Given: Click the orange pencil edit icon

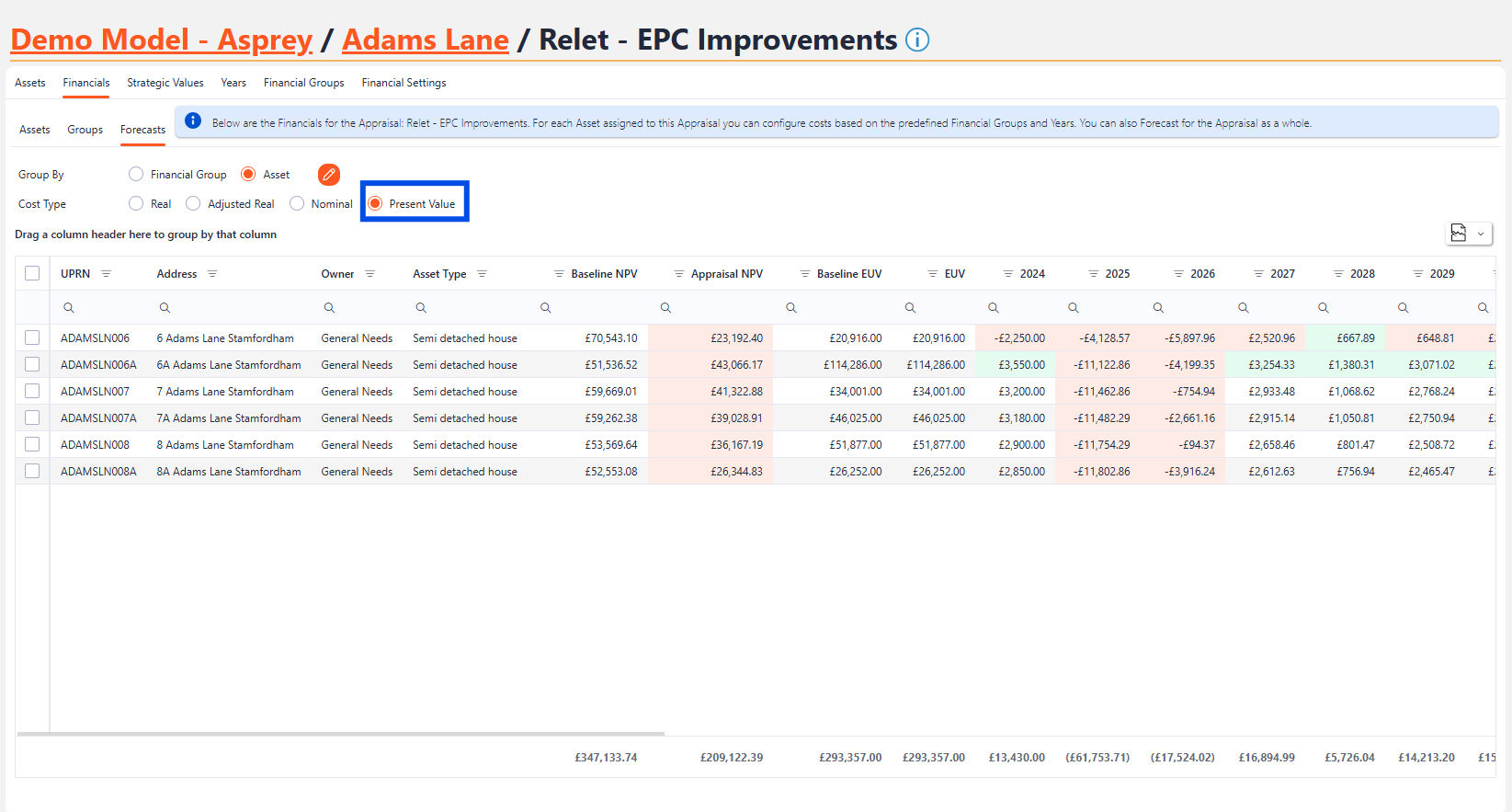Looking at the screenshot, I should coord(328,175).
